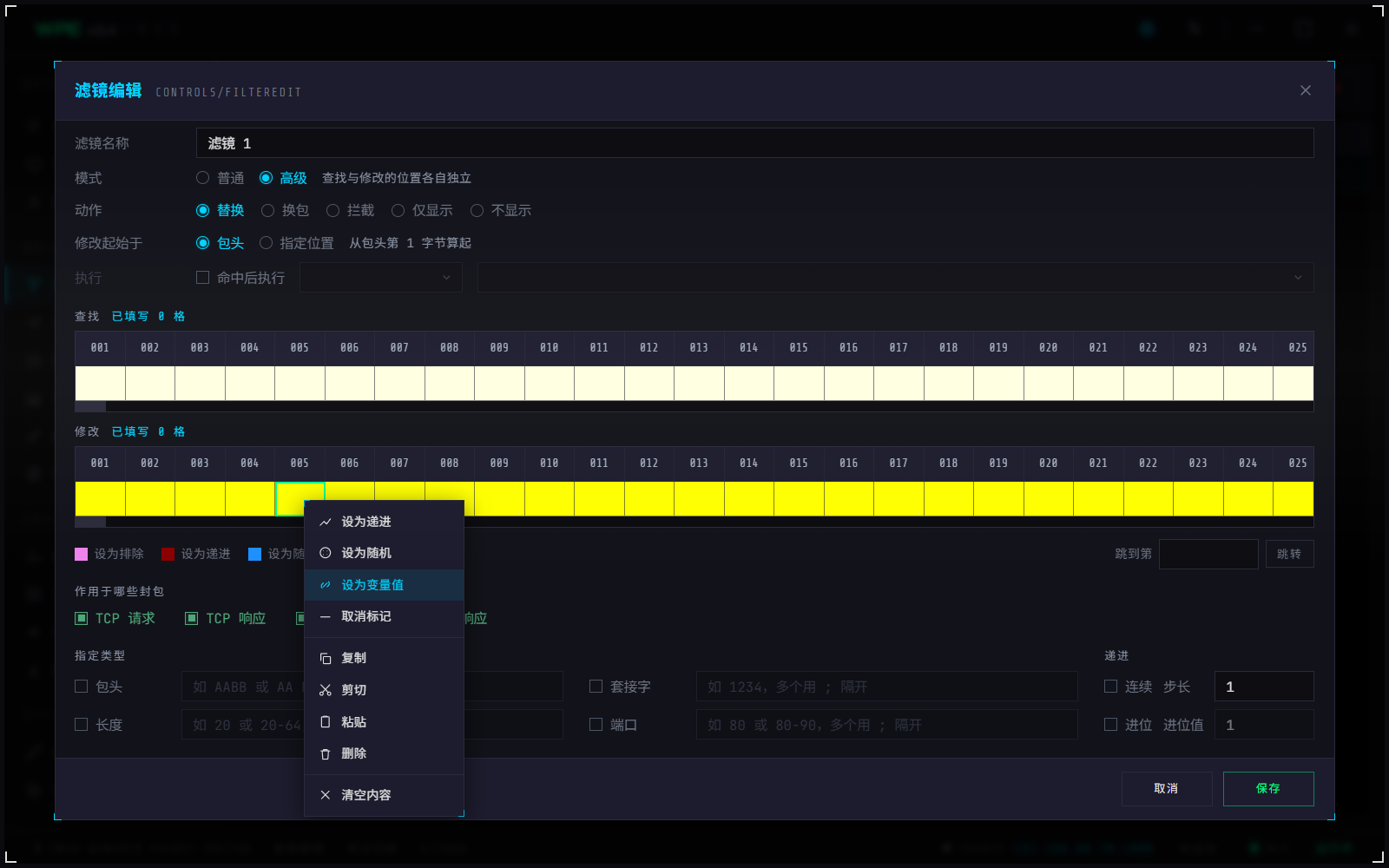This screenshot has width=1389, height=868.
Task: Toggle the TCP 请求 checkbox
Action: [82, 618]
